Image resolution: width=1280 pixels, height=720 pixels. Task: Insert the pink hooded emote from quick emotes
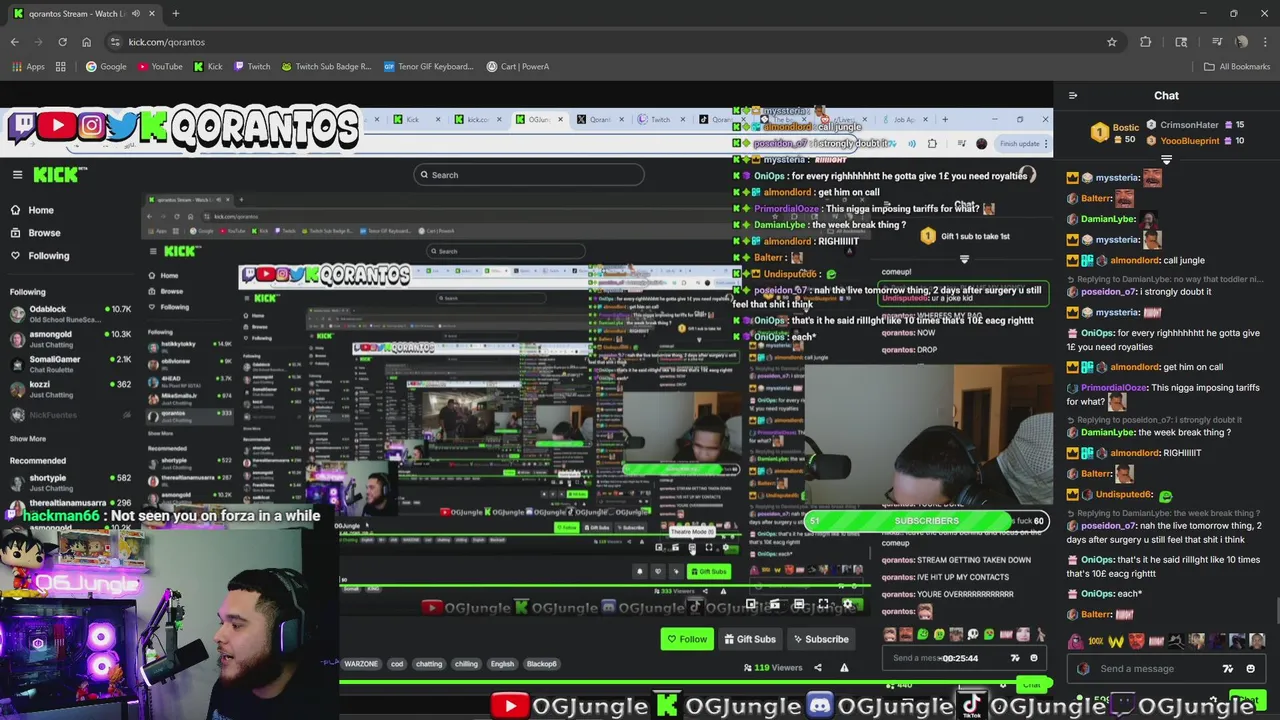point(1076,641)
